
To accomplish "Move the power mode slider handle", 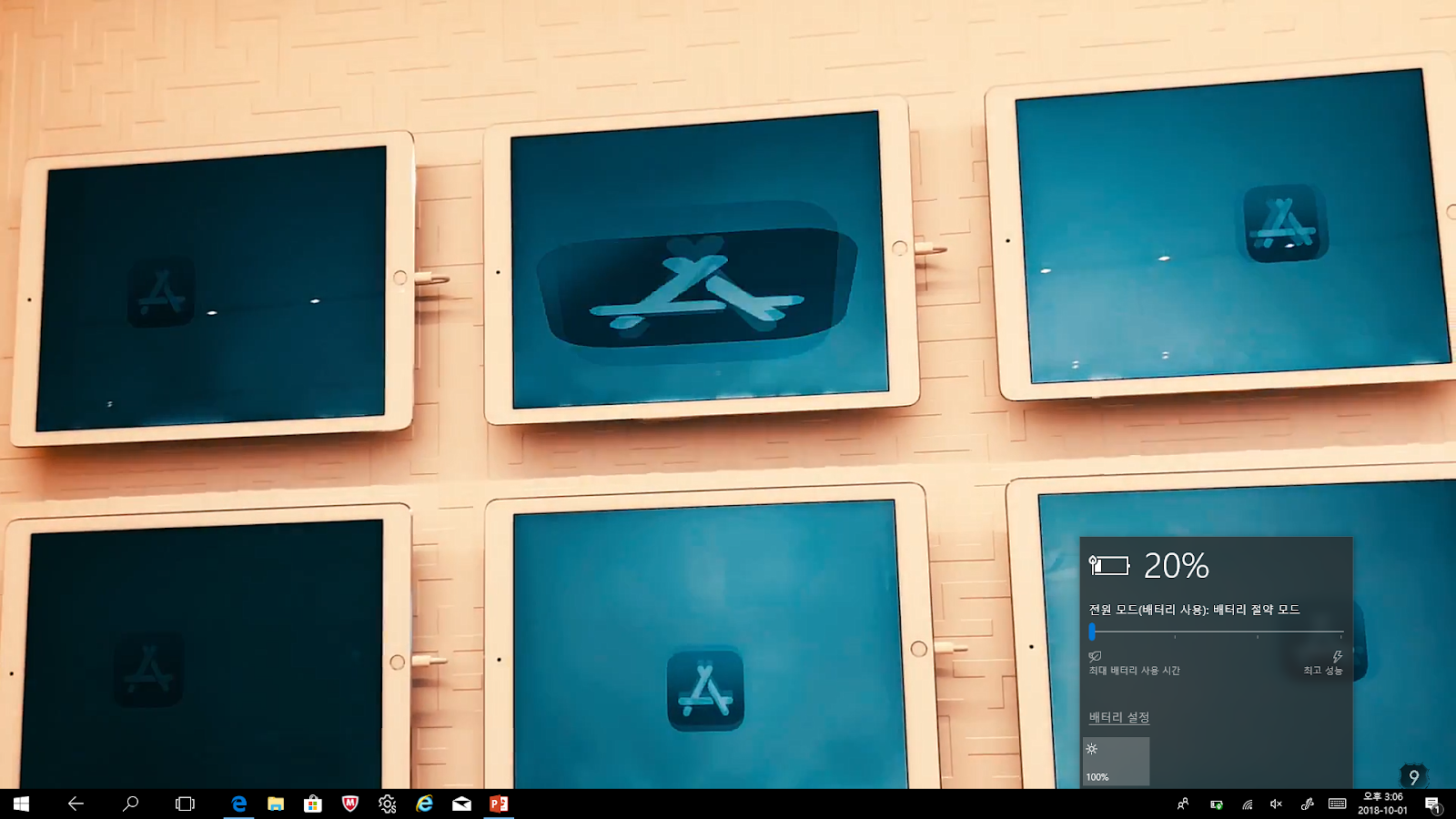I will pyautogui.click(x=1092, y=631).
